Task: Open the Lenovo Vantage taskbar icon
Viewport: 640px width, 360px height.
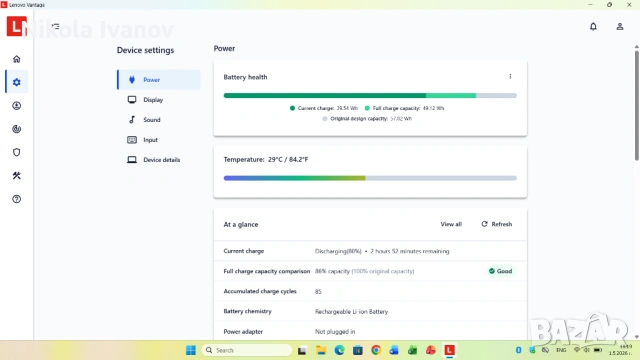Action: click(449, 350)
